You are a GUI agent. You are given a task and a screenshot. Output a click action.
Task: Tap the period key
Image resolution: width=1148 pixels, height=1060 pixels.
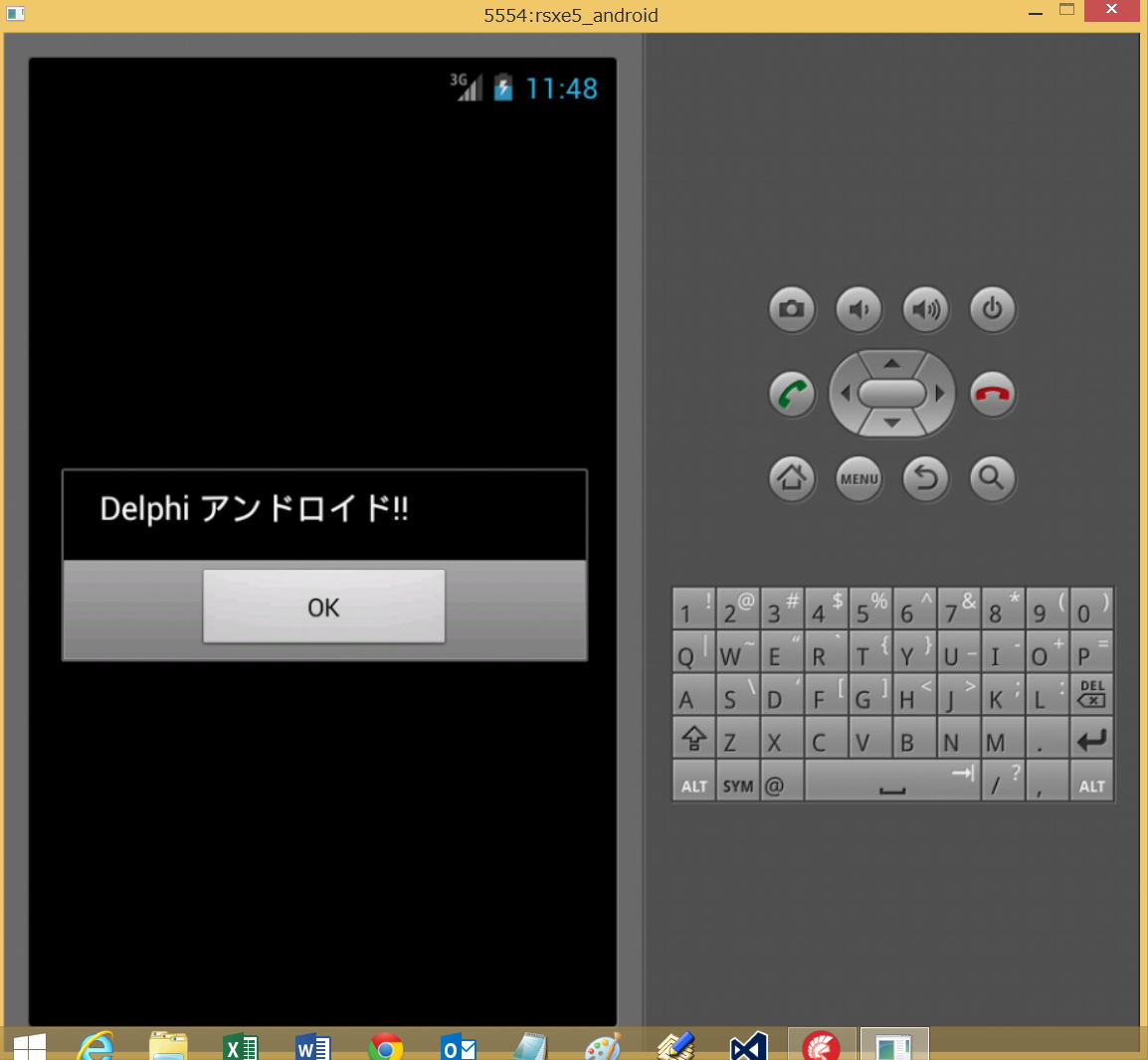1047,738
